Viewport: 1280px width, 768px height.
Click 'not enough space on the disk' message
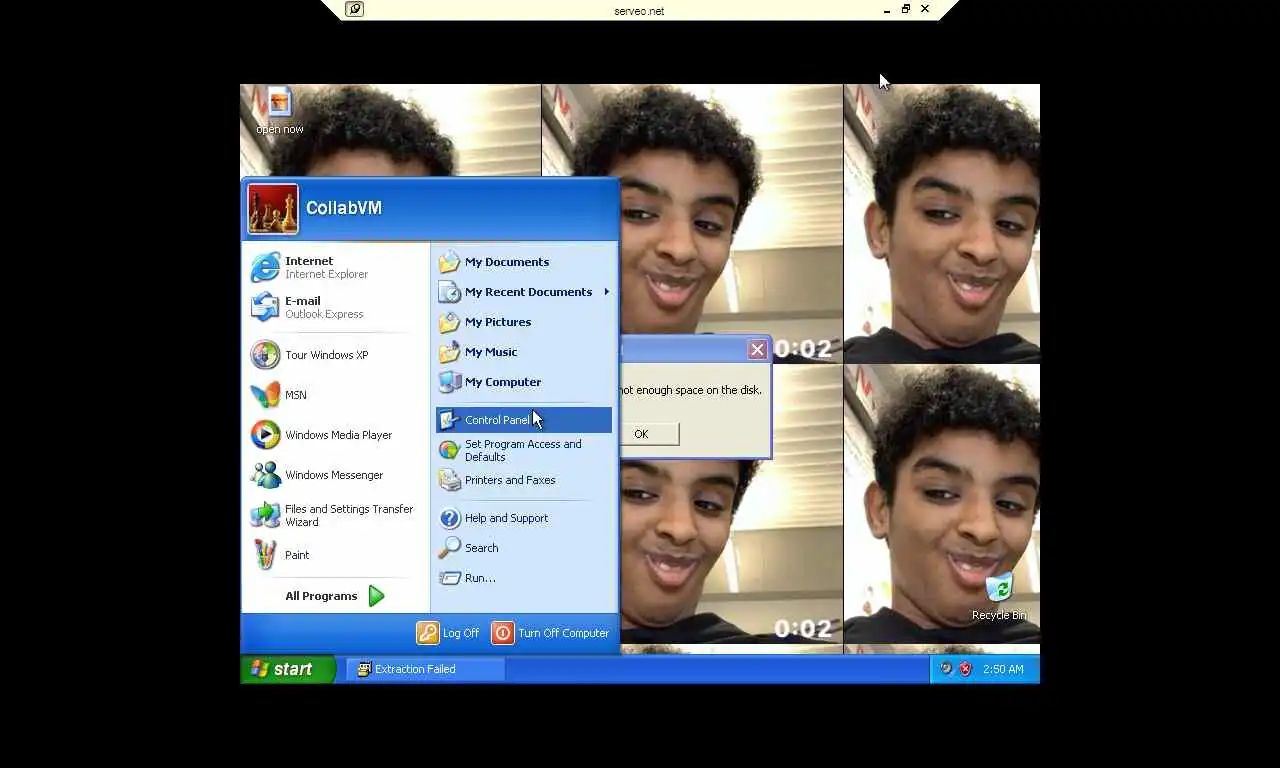pos(691,390)
